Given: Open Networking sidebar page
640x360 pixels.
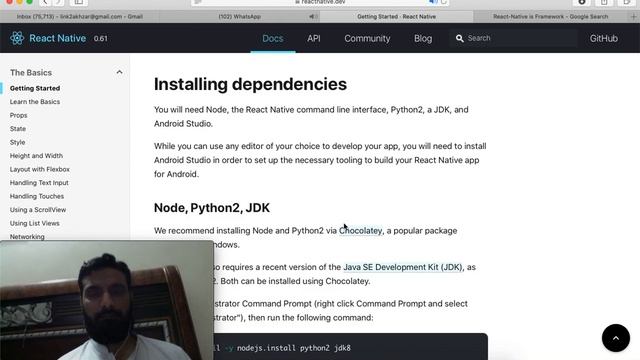Looking at the screenshot, I should pos(27,236).
